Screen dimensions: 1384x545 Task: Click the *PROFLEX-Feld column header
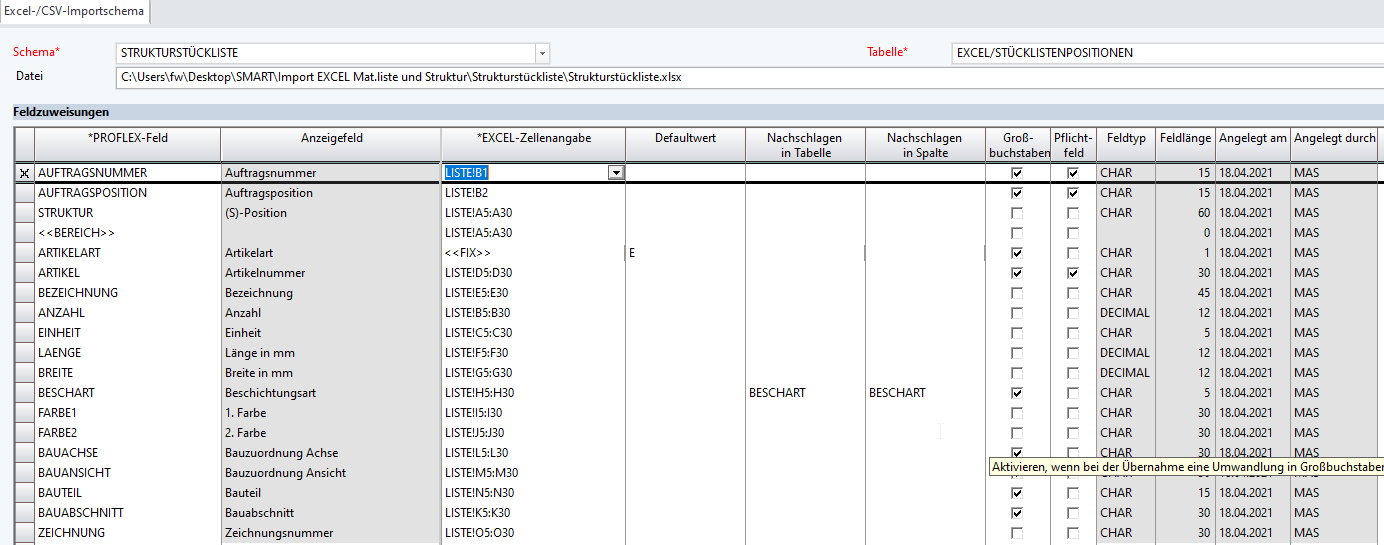[x=128, y=138]
